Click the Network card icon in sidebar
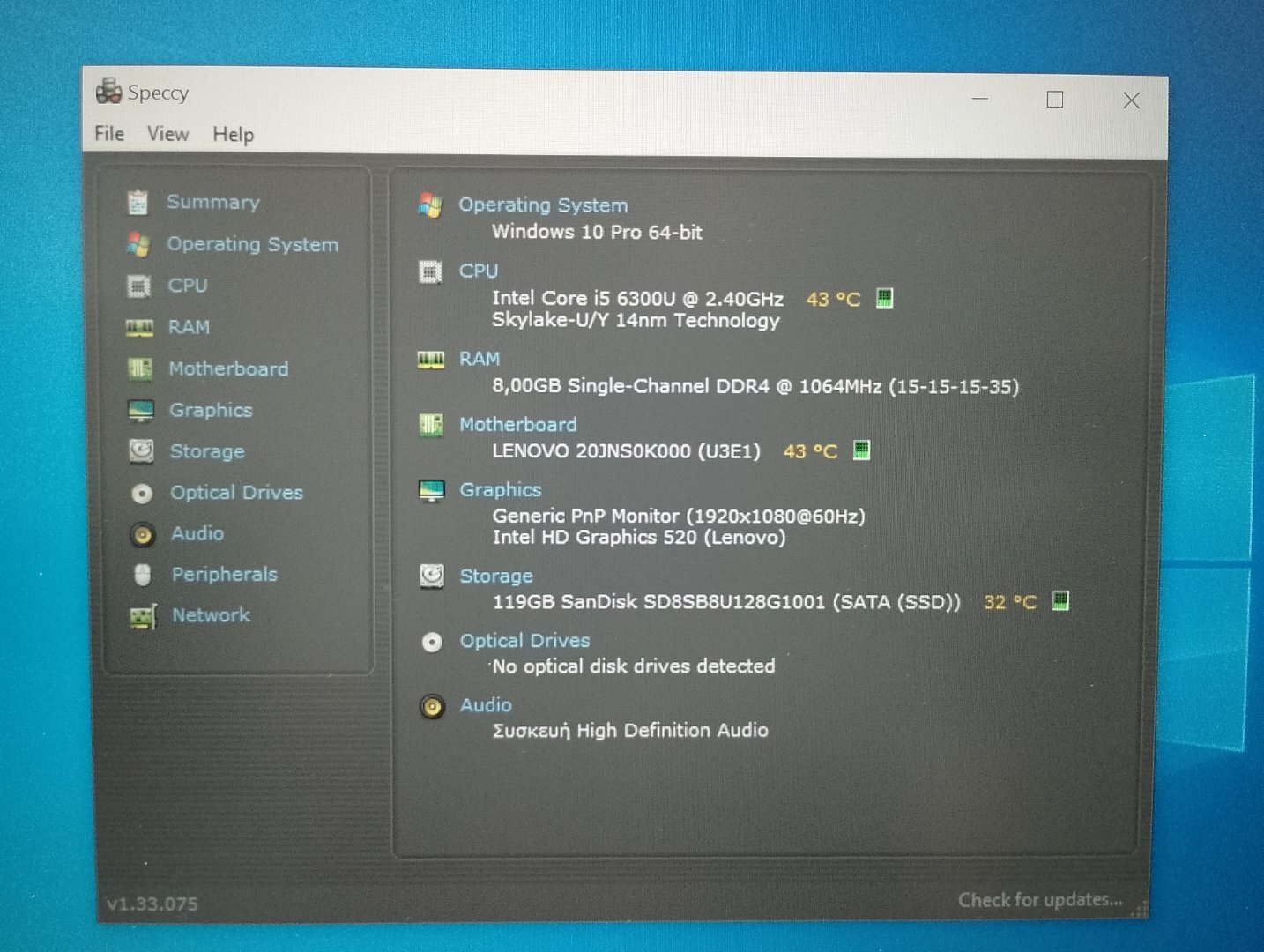Screen dimensions: 1264x952 click(x=143, y=616)
